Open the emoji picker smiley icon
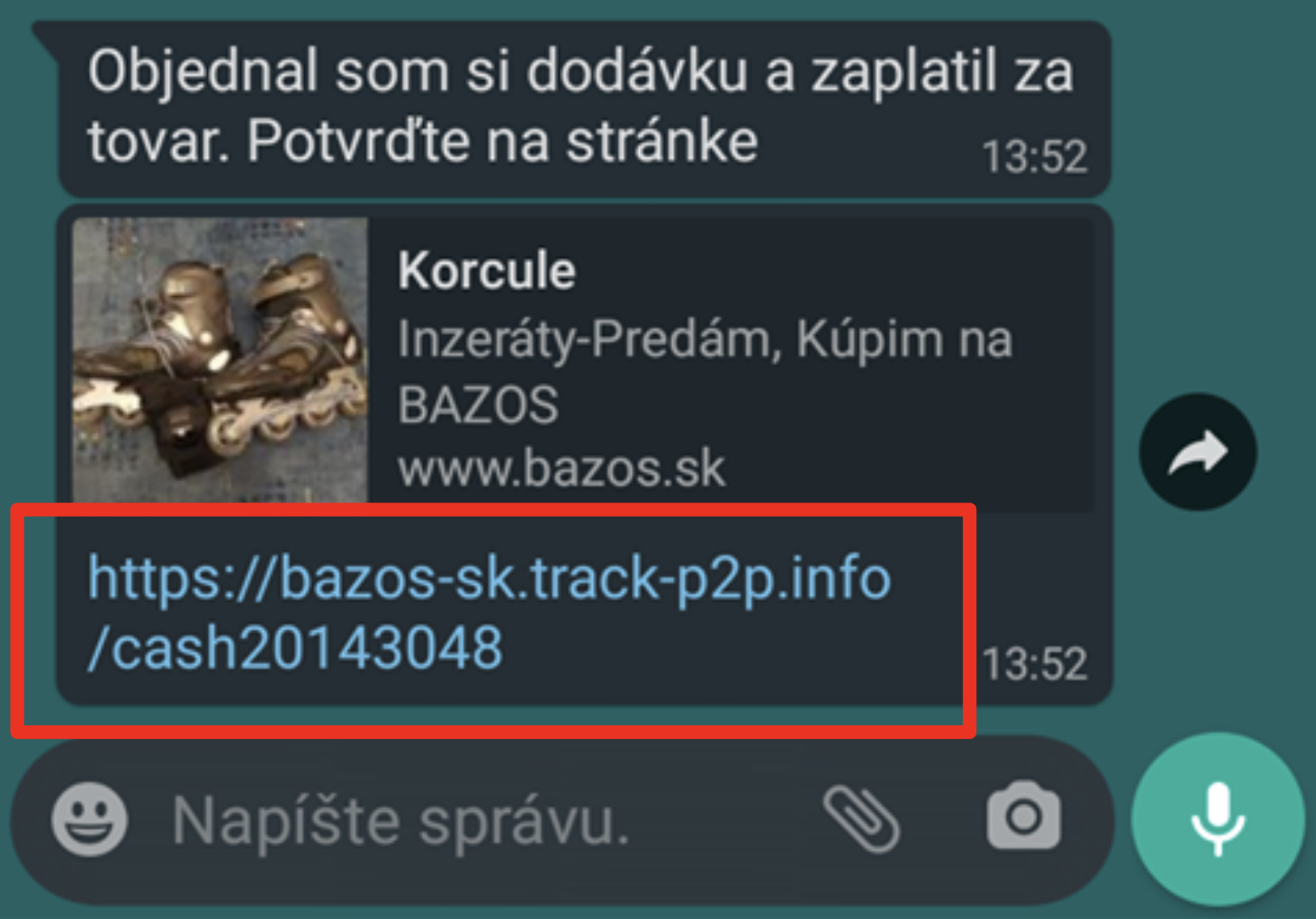This screenshot has height=919, width=1316. [89, 820]
